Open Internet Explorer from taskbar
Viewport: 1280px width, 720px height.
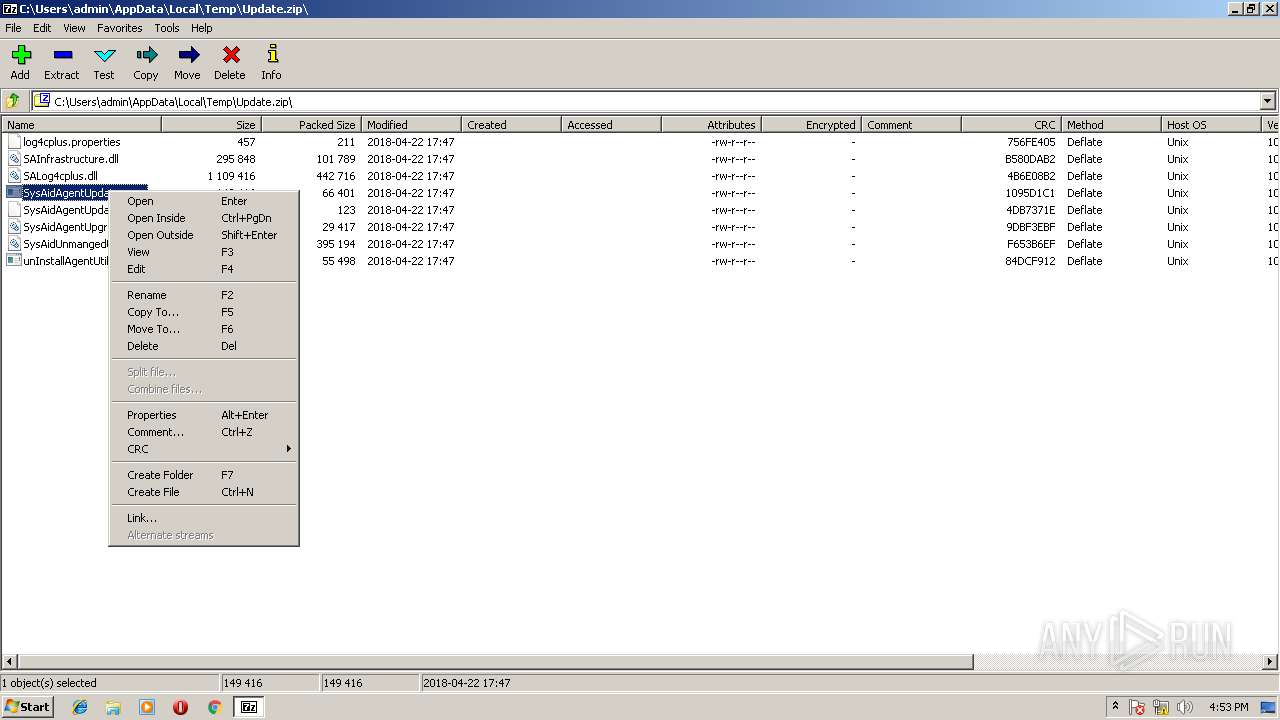pyautogui.click(x=80, y=707)
